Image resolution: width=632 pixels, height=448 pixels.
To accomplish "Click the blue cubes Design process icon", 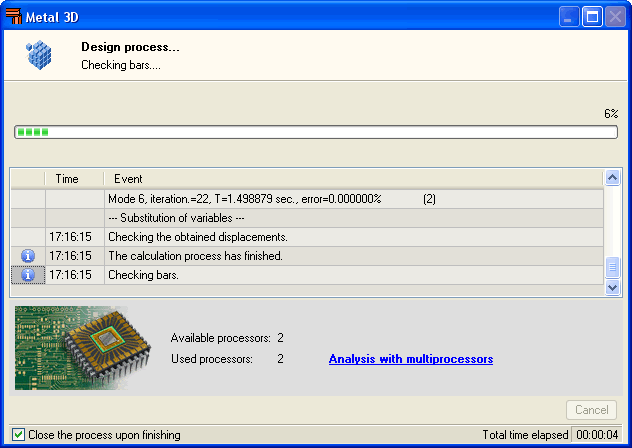I will (x=39, y=55).
